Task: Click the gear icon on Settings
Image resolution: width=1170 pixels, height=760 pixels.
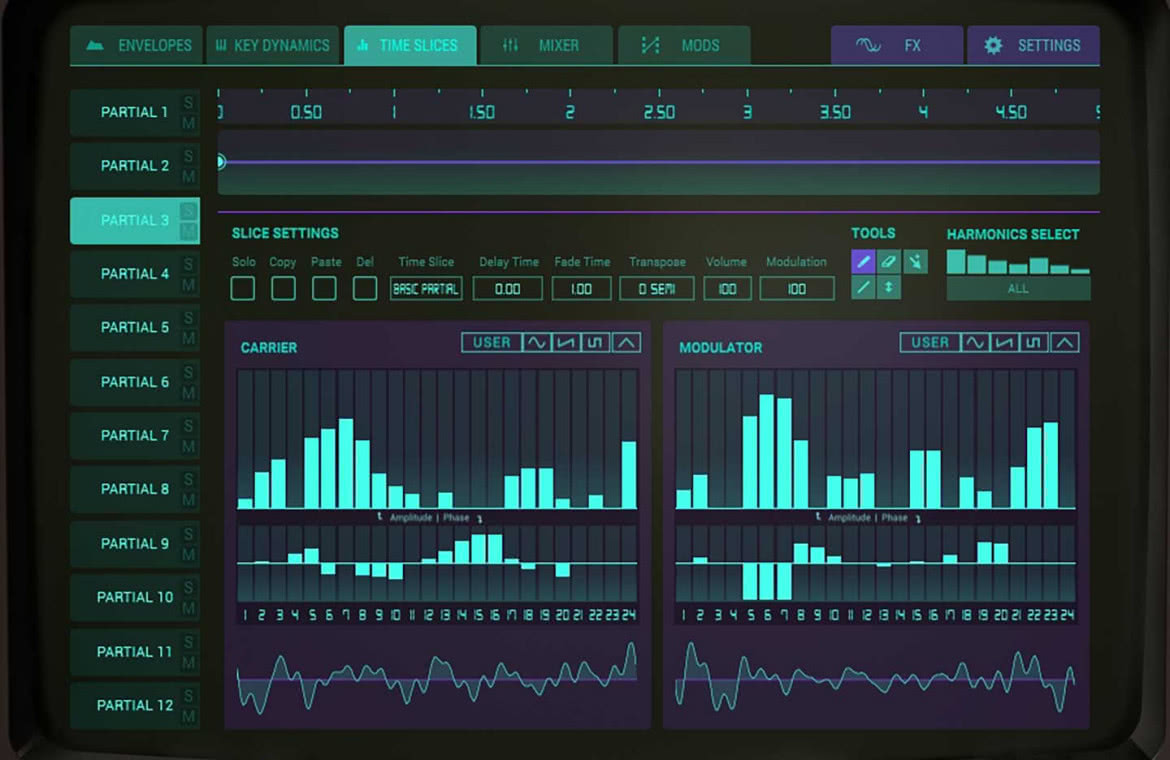Action: tap(993, 45)
